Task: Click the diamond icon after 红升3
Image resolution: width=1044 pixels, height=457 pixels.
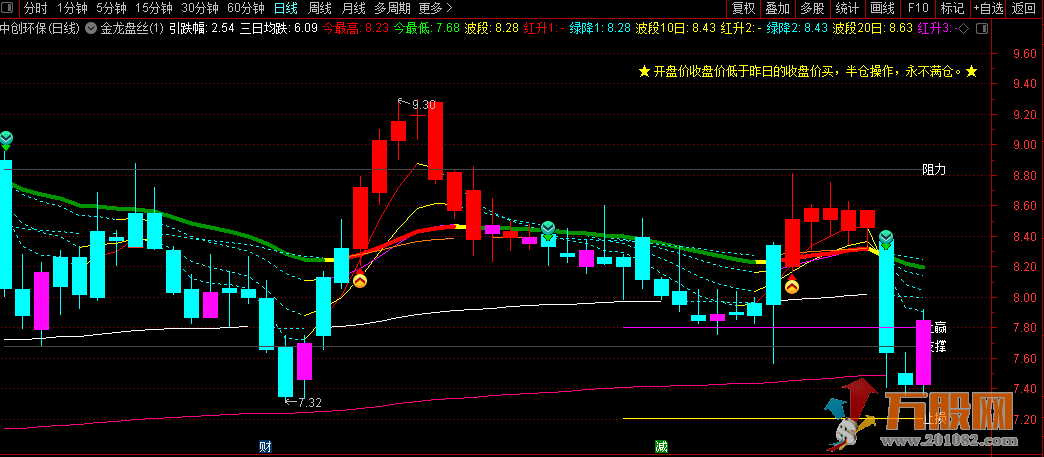Action: (x=965, y=29)
